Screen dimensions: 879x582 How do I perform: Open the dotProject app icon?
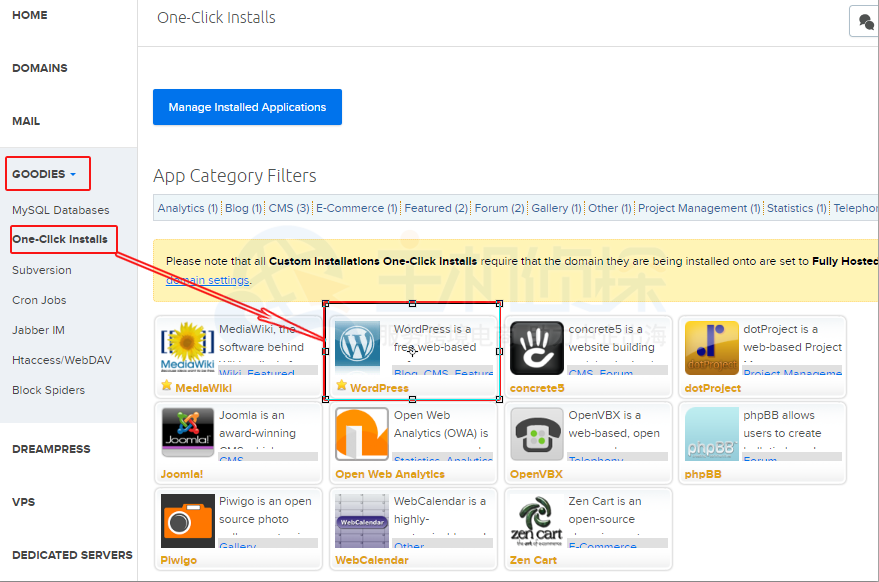coord(711,348)
